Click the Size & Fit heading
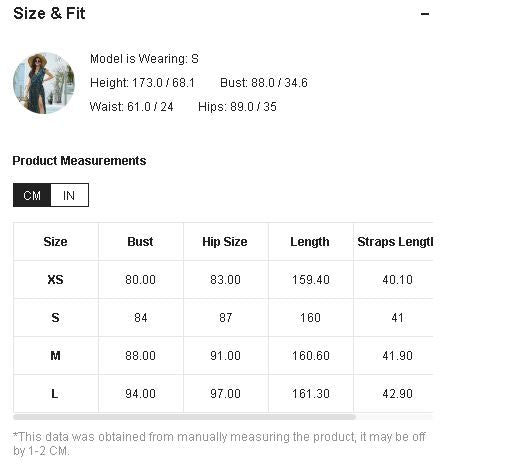 pyautogui.click(x=50, y=14)
